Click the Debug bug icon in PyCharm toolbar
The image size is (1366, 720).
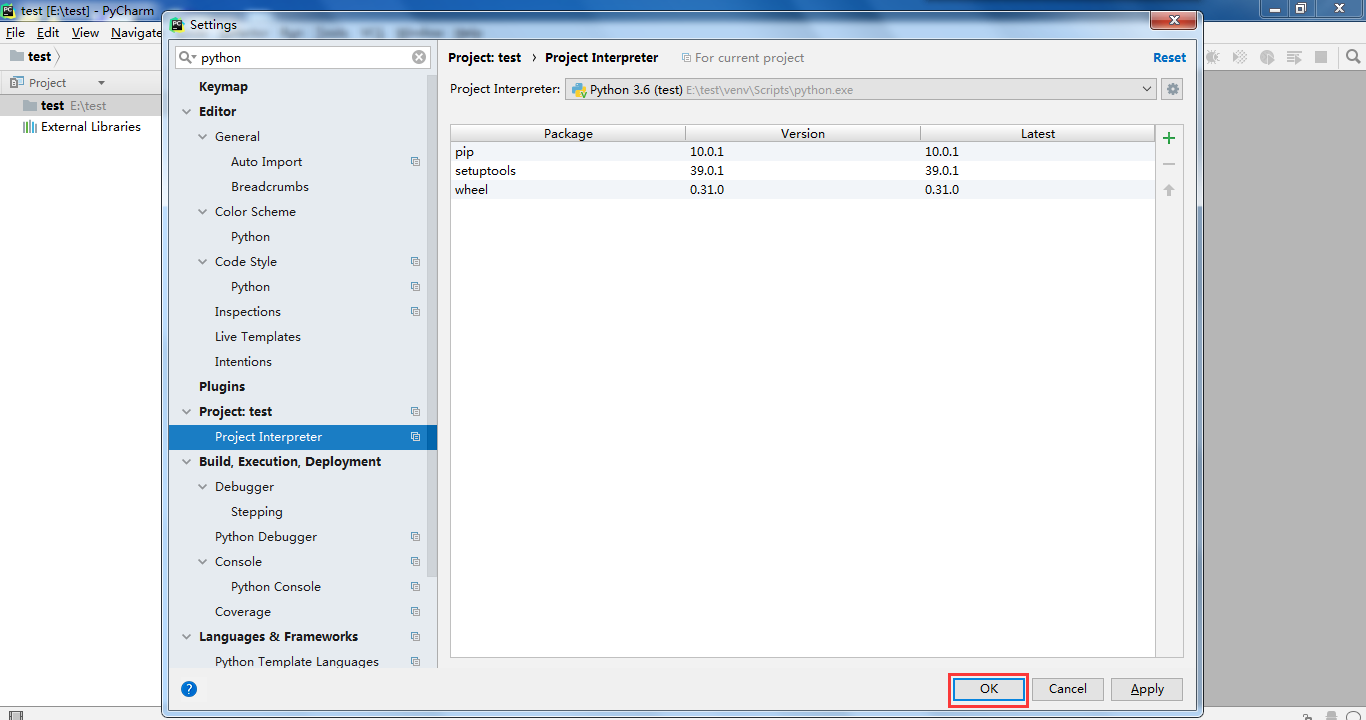1212,57
